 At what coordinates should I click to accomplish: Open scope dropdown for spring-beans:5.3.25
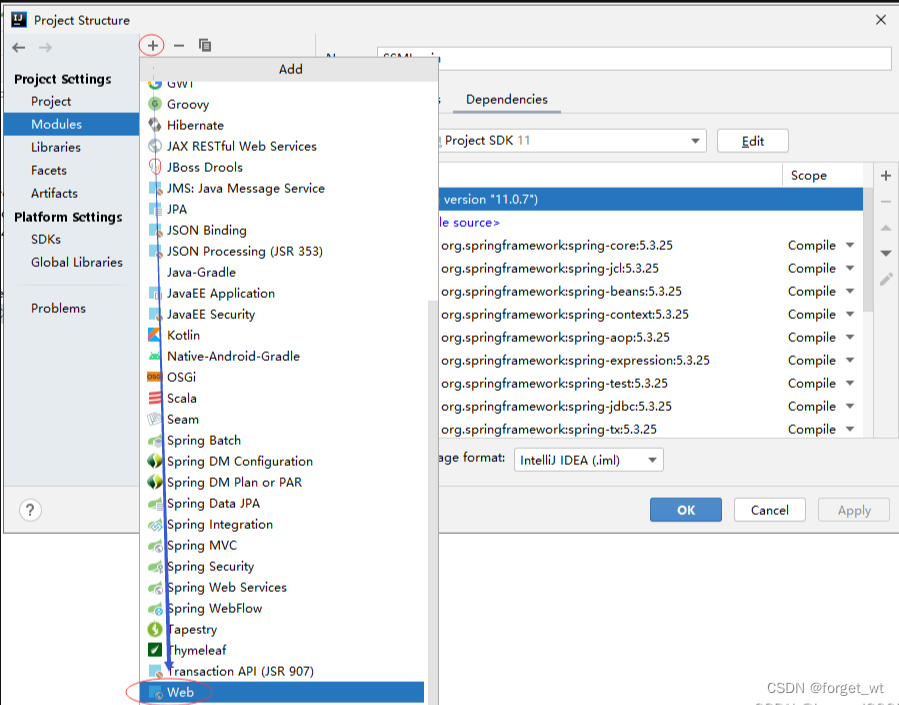(850, 291)
